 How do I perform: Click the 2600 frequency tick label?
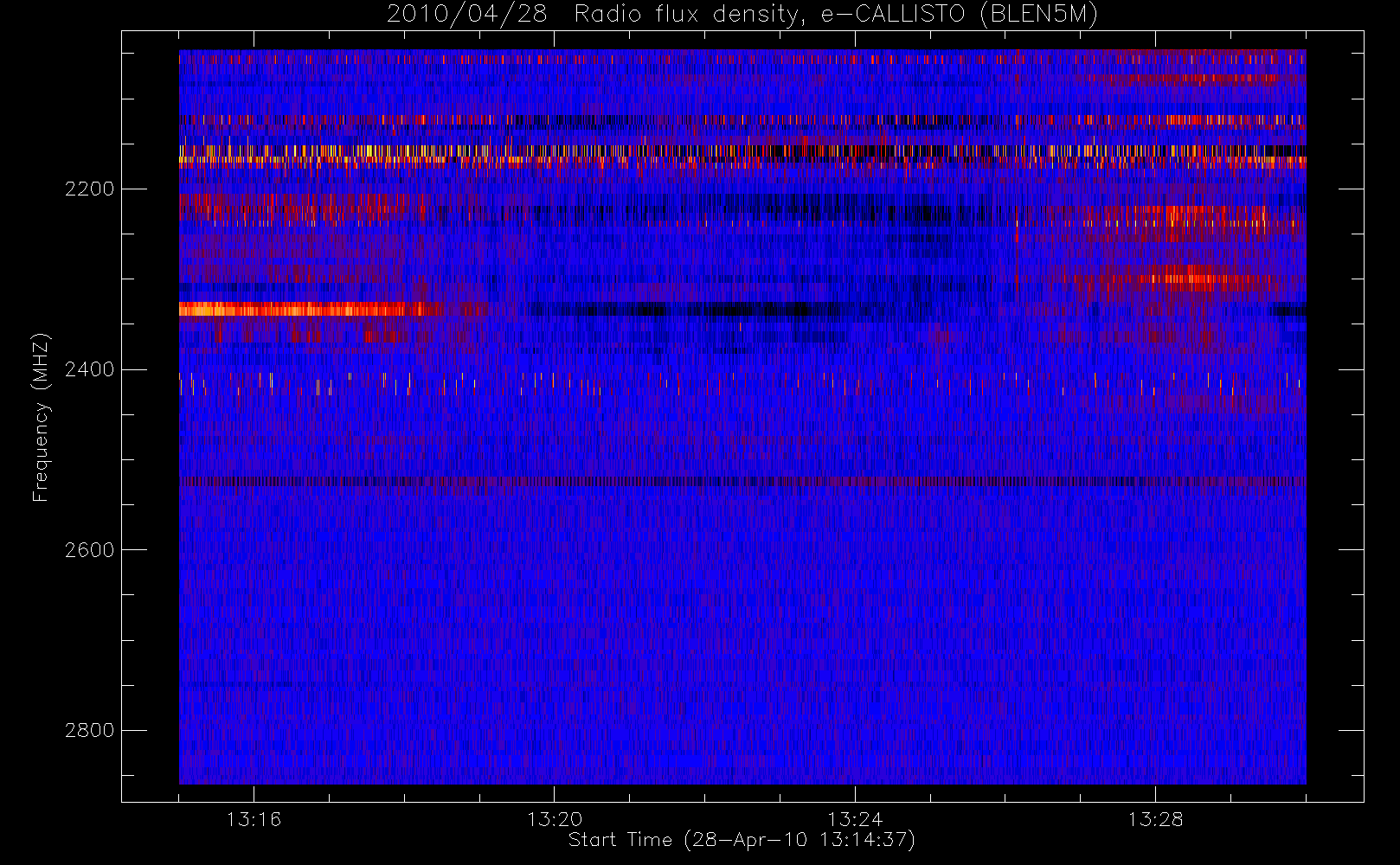click(x=89, y=550)
